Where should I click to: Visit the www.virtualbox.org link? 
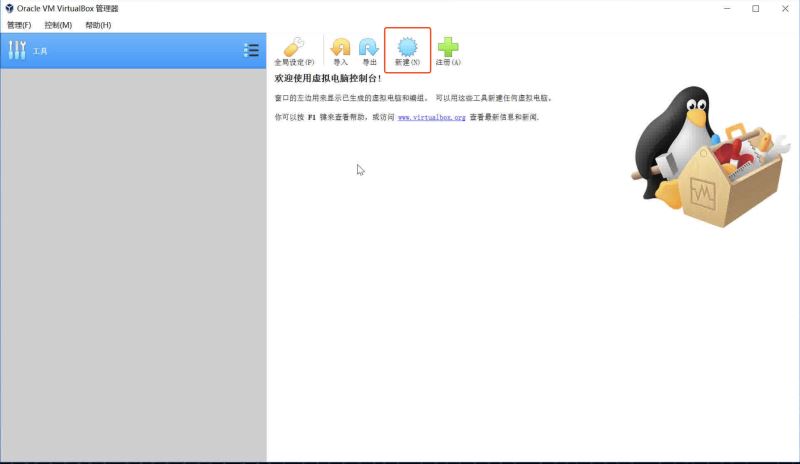tap(431, 117)
